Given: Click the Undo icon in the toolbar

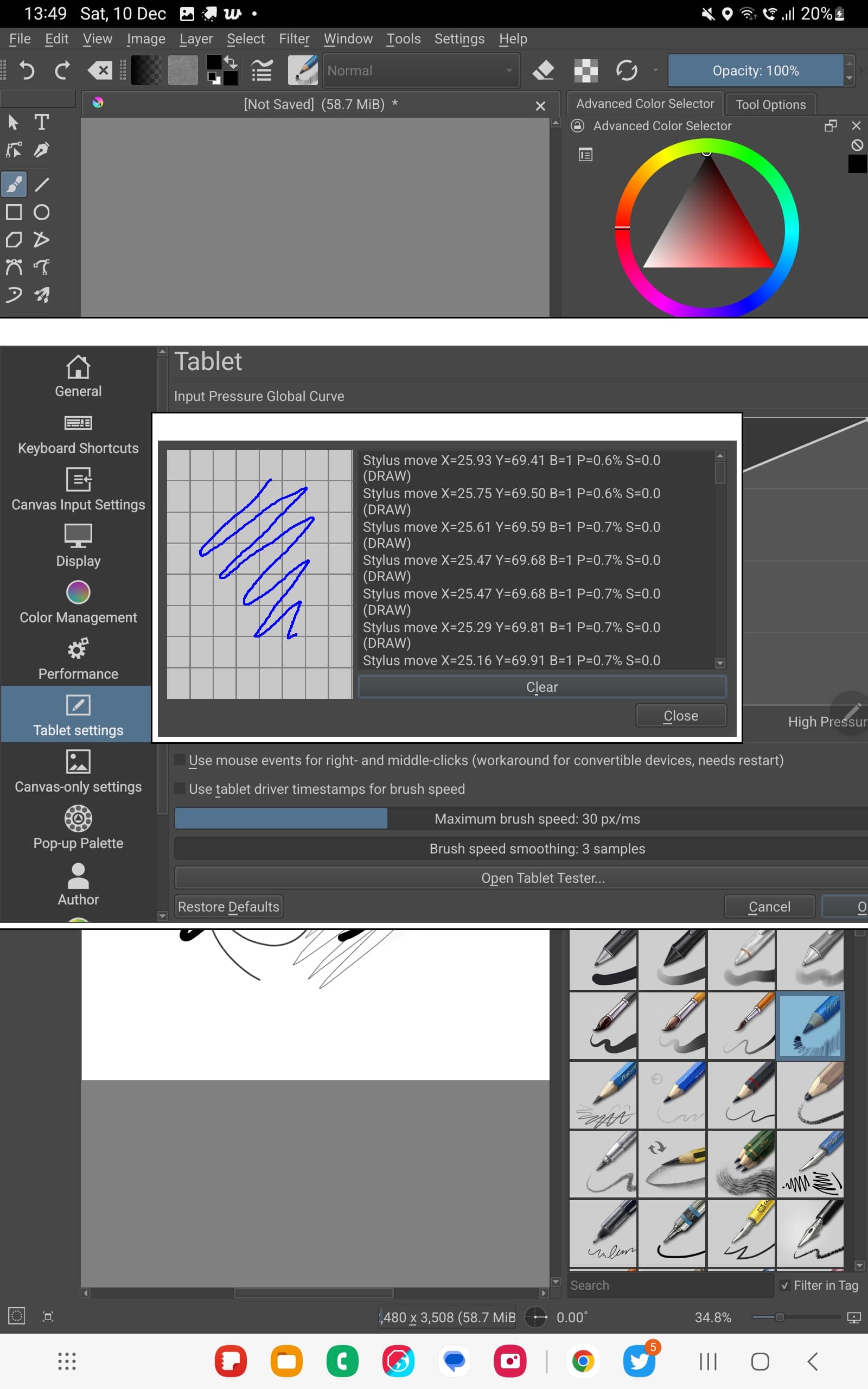Looking at the screenshot, I should tap(26, 70).
